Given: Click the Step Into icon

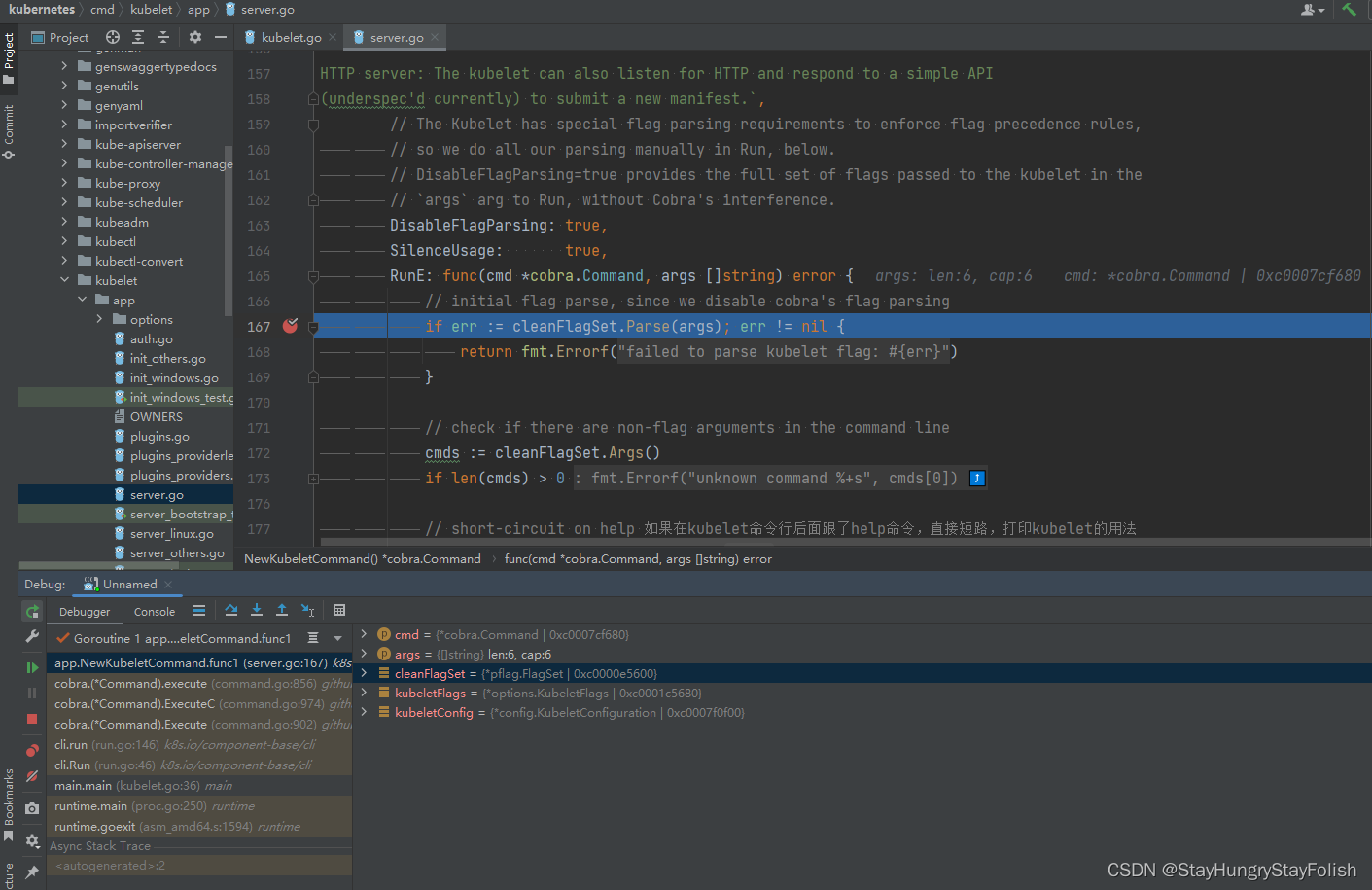Looking at the screenshot, I should 257,611.
